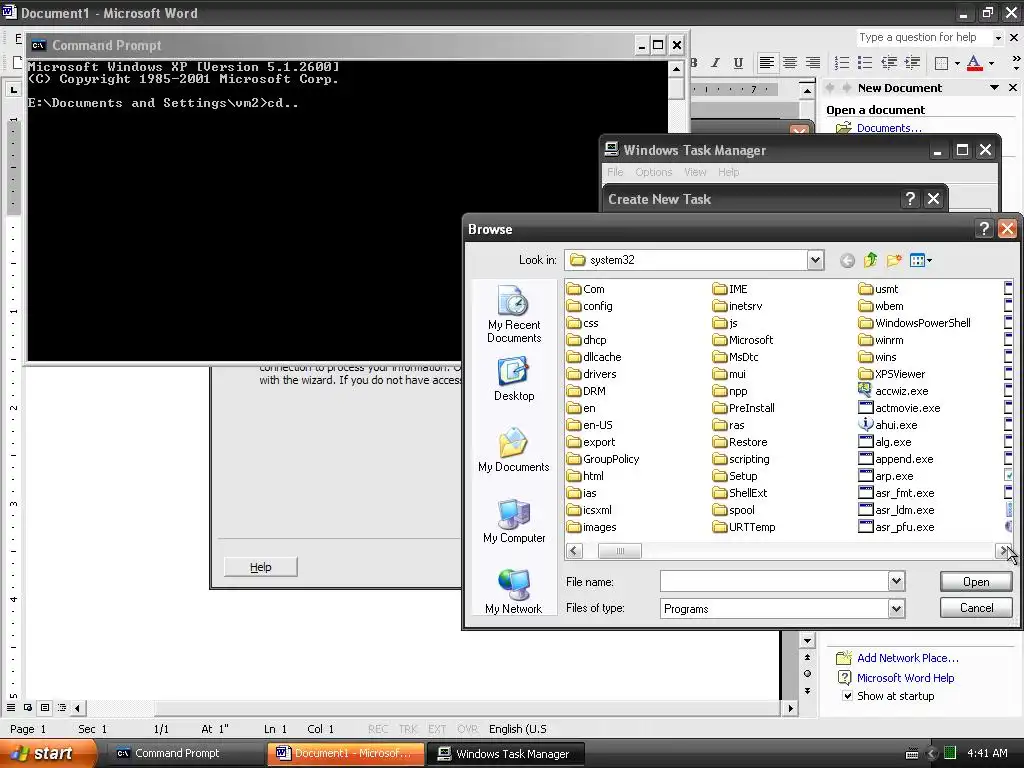Click the Type a question for help box
The width and height of the screenshot is (1024, 768).
coord(923,37)
